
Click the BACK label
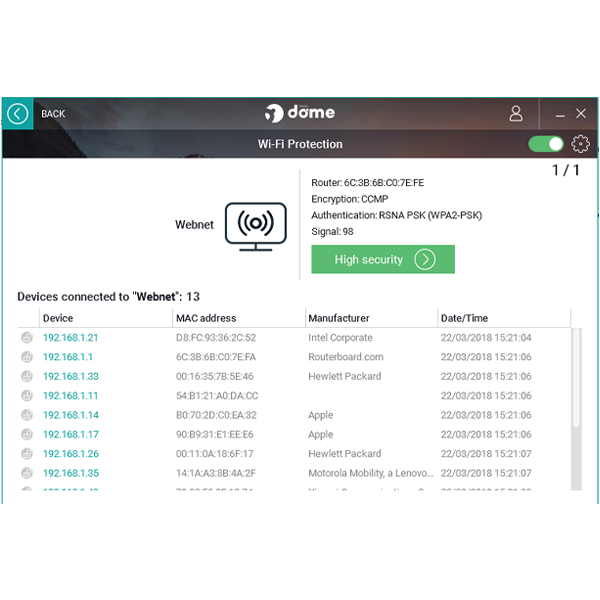[53, 114]
